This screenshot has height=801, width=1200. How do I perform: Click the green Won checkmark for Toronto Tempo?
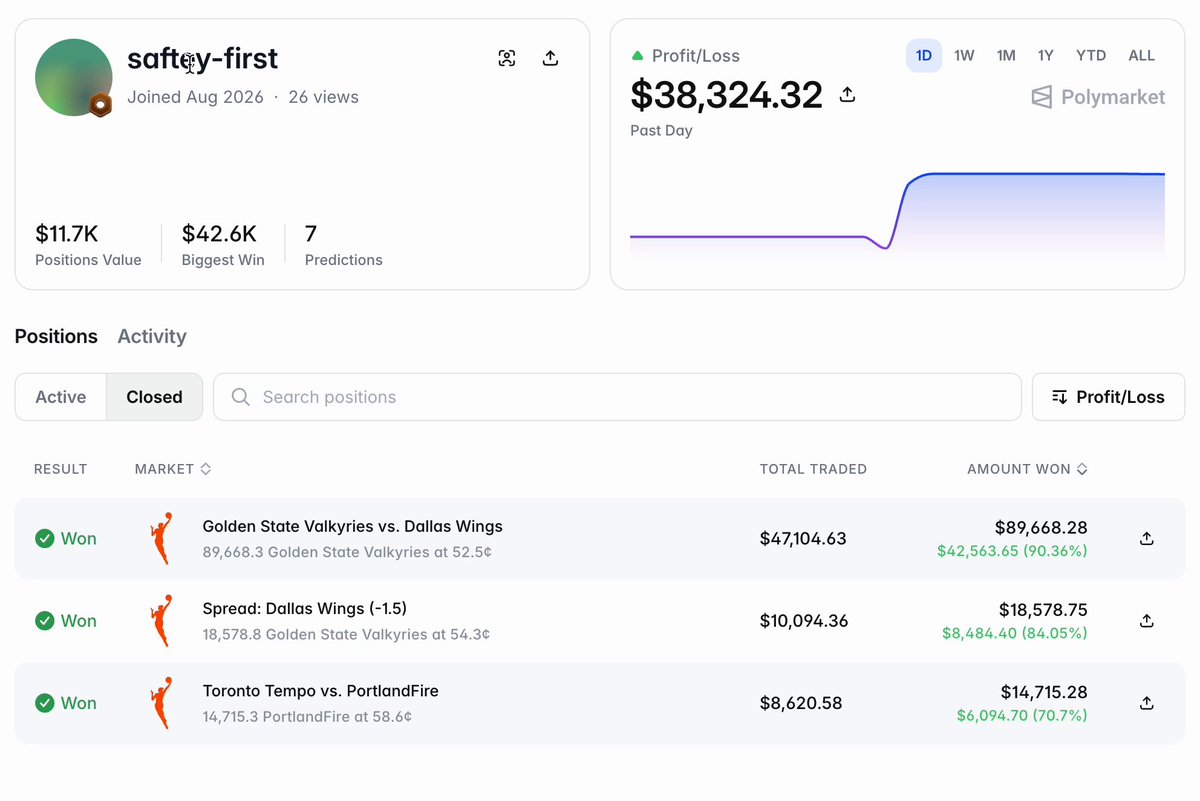(45, 703)
